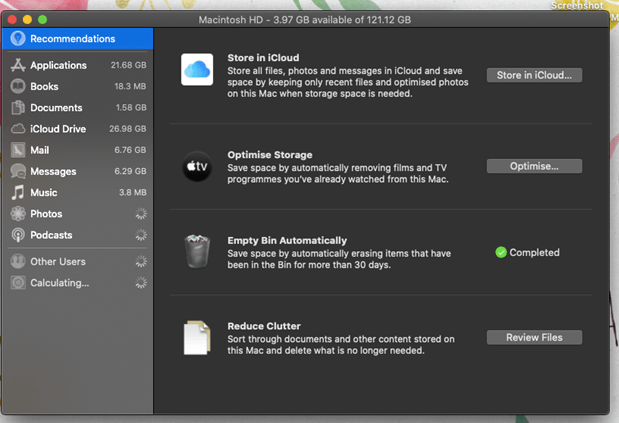Click the Music size 3.8 MB
Screen dimensions: 619x423
133,193
